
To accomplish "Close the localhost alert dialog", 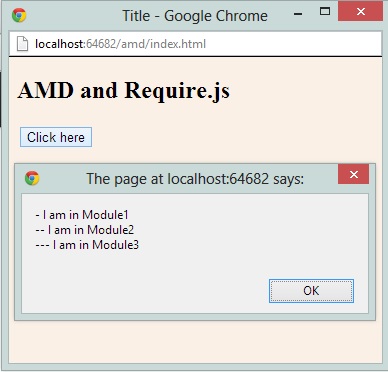I will [354, 174].
